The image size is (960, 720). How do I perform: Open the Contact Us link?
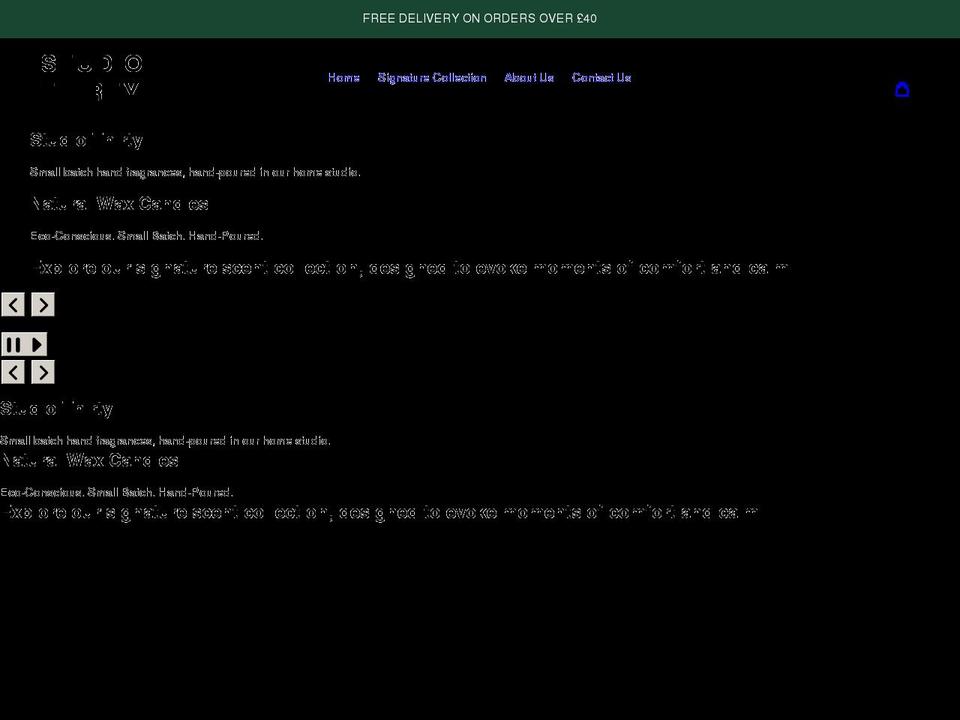click(601, 78)
